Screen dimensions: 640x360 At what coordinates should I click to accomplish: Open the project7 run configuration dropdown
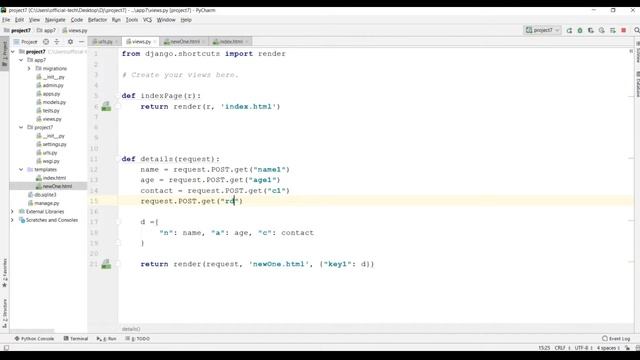542,30
